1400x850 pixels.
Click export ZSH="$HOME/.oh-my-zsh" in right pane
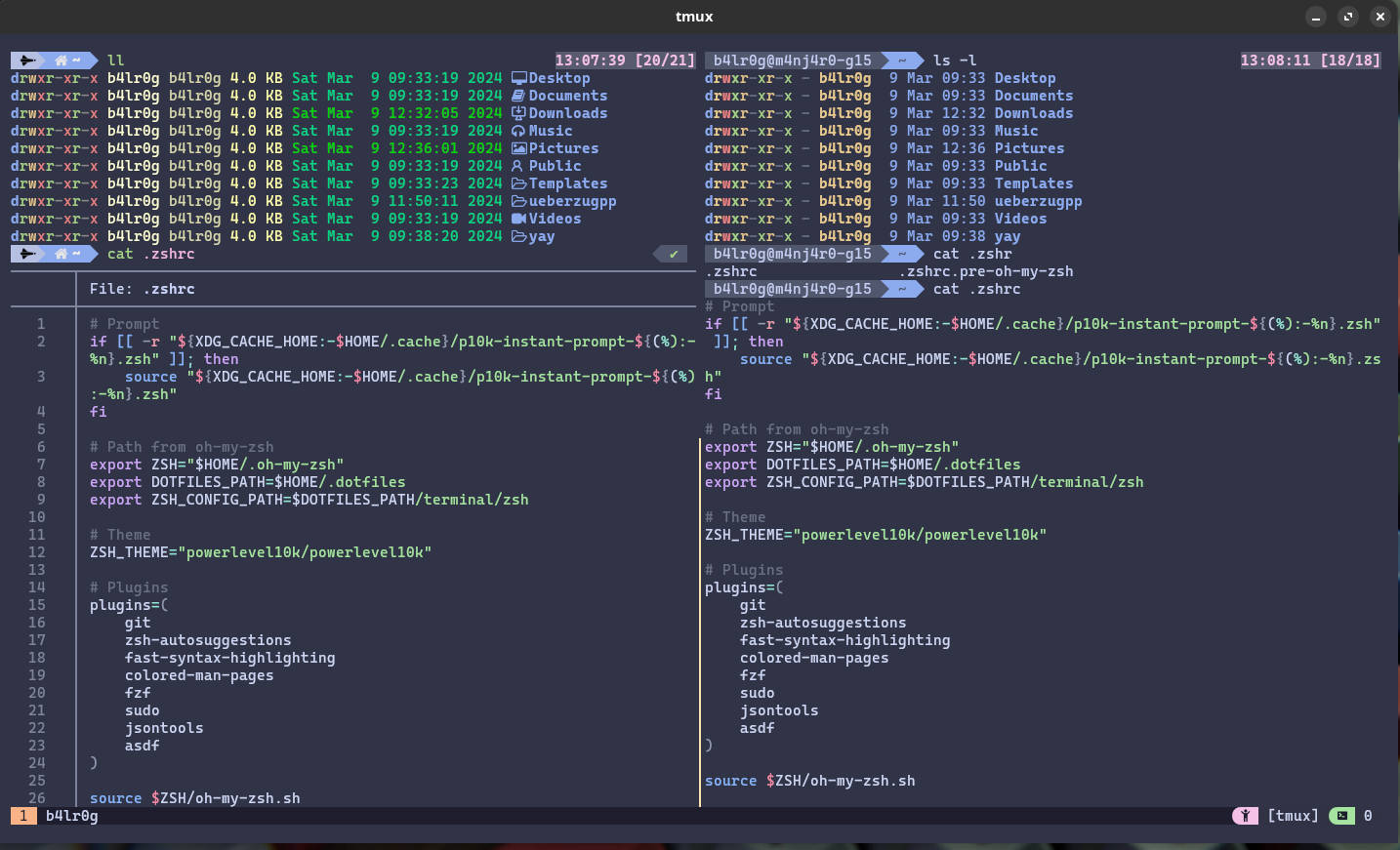832,447
